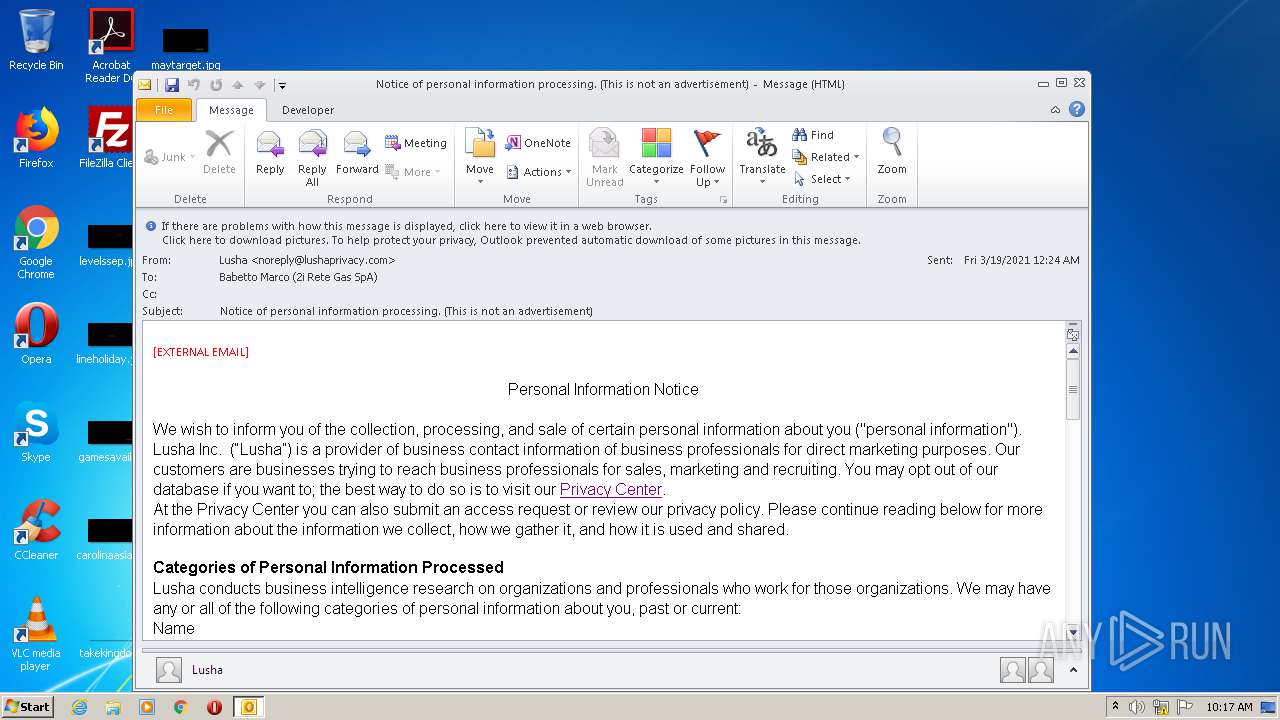Send the message to OneNote
This screenshot has width=1280, height=720.
(x=538, y=143)
